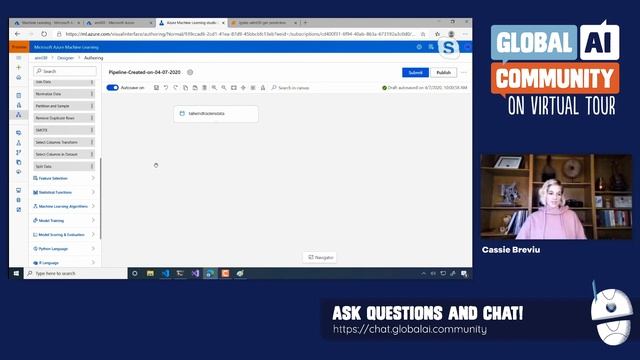The width and height of the screenshot is (640, 360).
Task: Click the module palette vertical scrollbar
Action: click(x=100, y=198)
